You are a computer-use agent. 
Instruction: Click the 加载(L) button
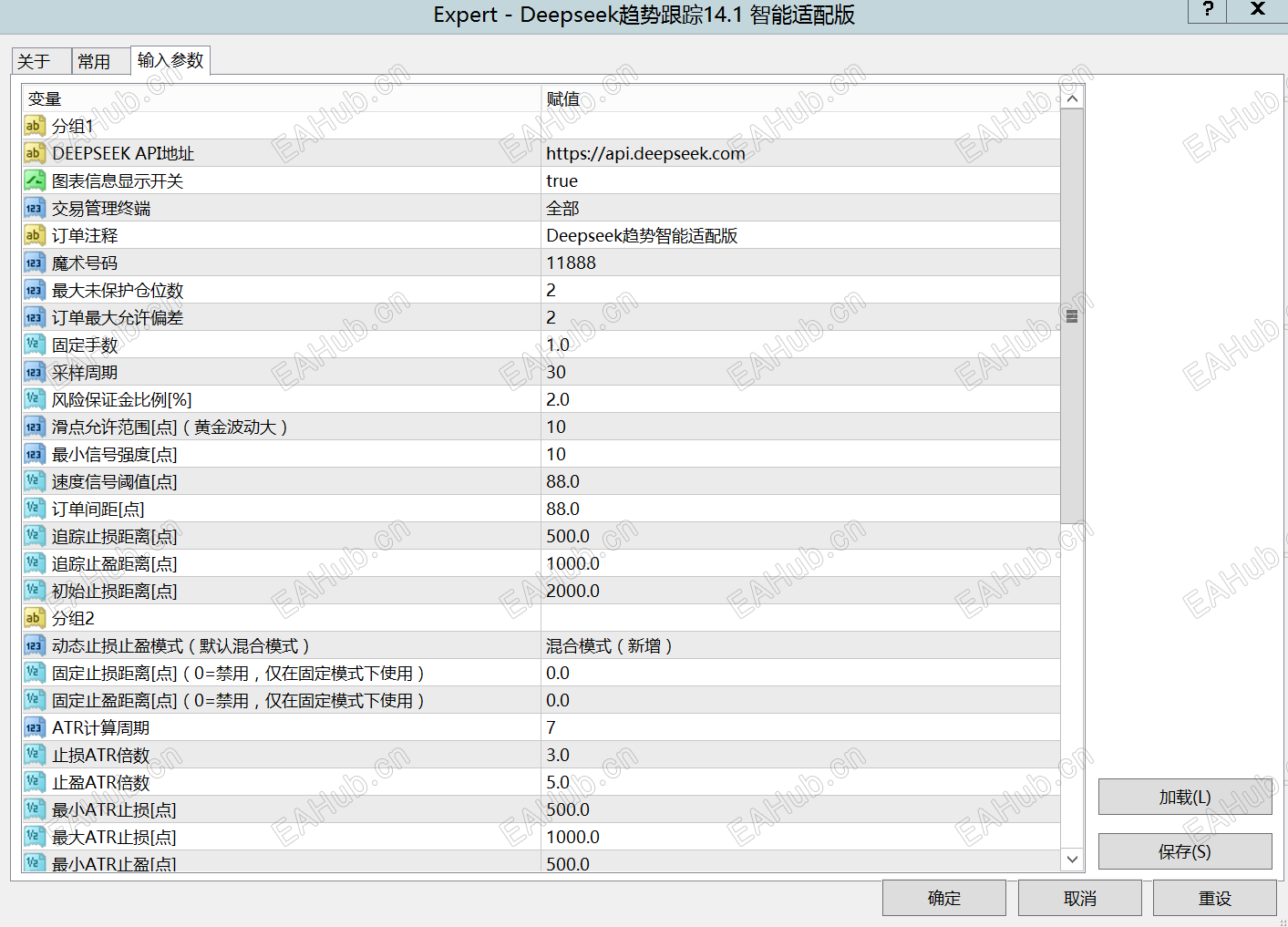pyautogui.click(x=1185, y=797)
